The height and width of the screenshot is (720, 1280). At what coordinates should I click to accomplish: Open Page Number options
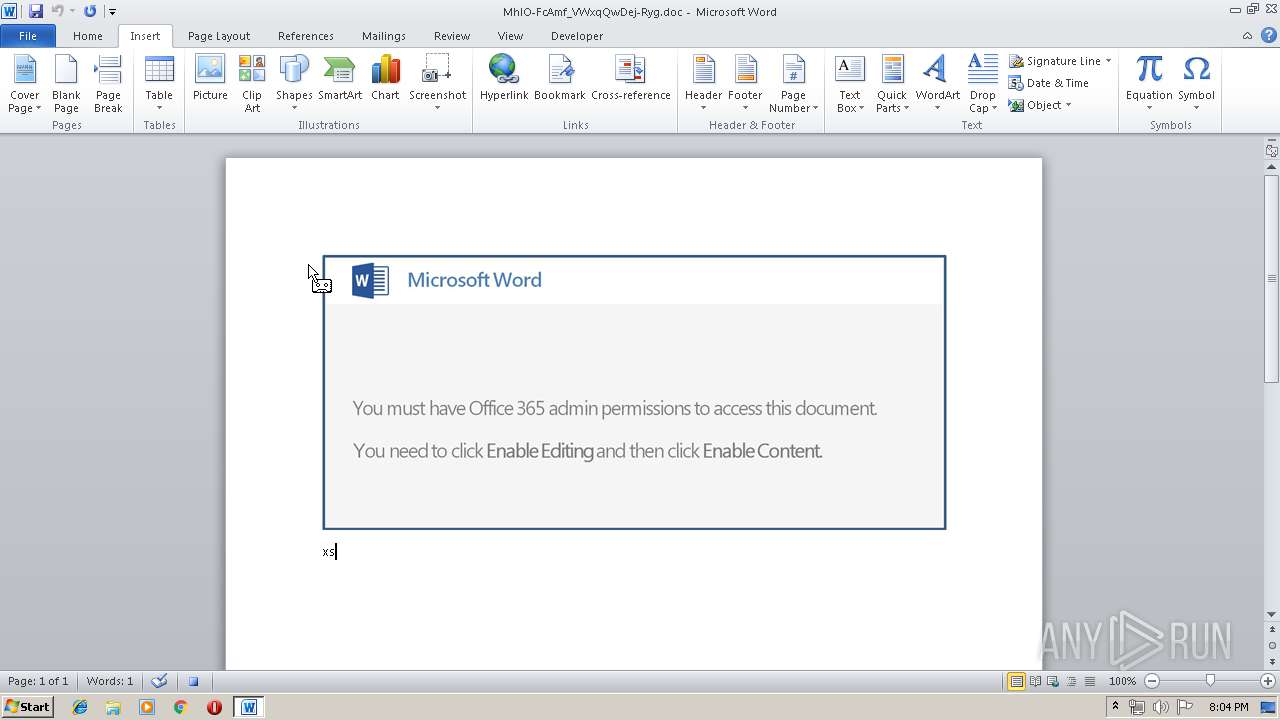tap(793, 85)
